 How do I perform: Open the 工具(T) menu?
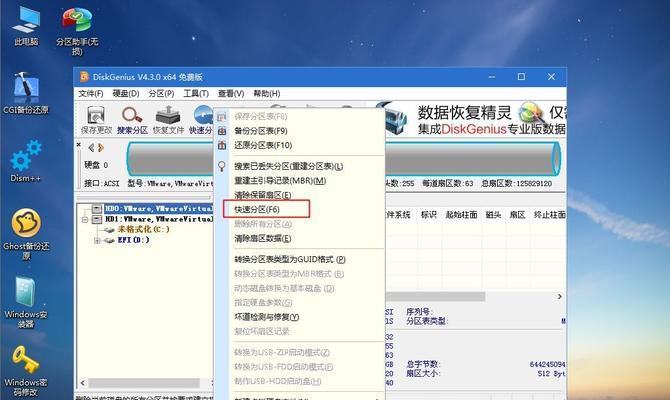pyautogui.click(x=196, y=93)
